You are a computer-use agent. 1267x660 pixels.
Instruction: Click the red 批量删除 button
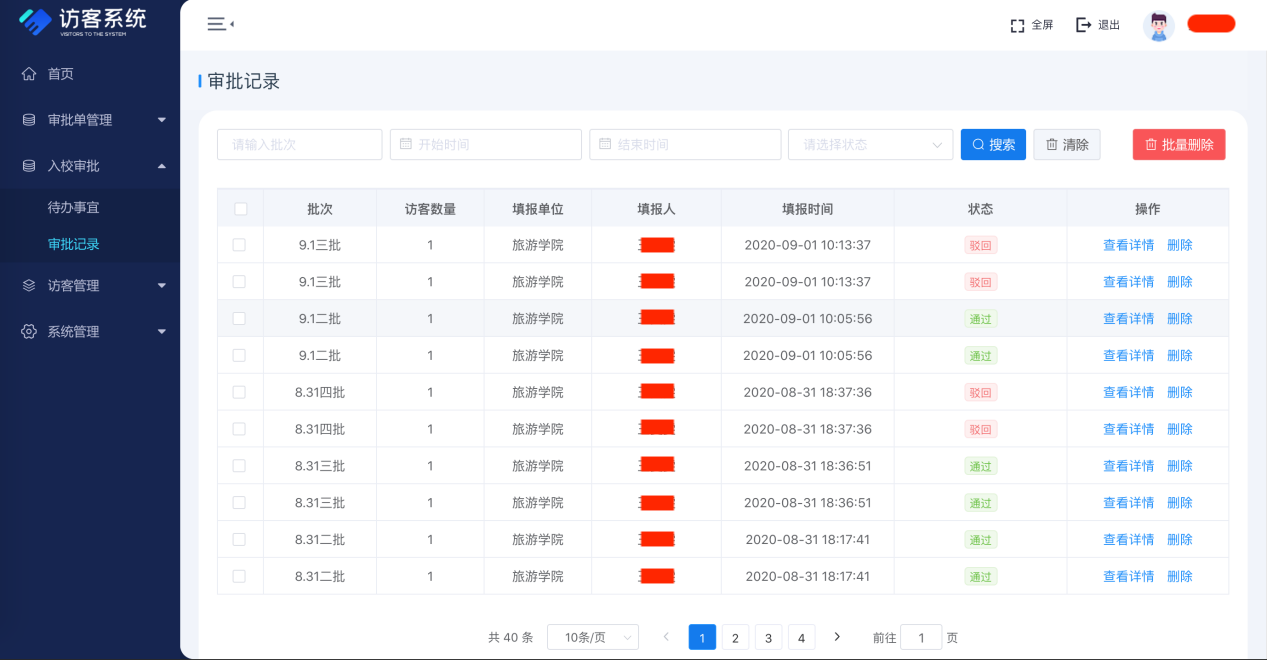point(1178,145)
